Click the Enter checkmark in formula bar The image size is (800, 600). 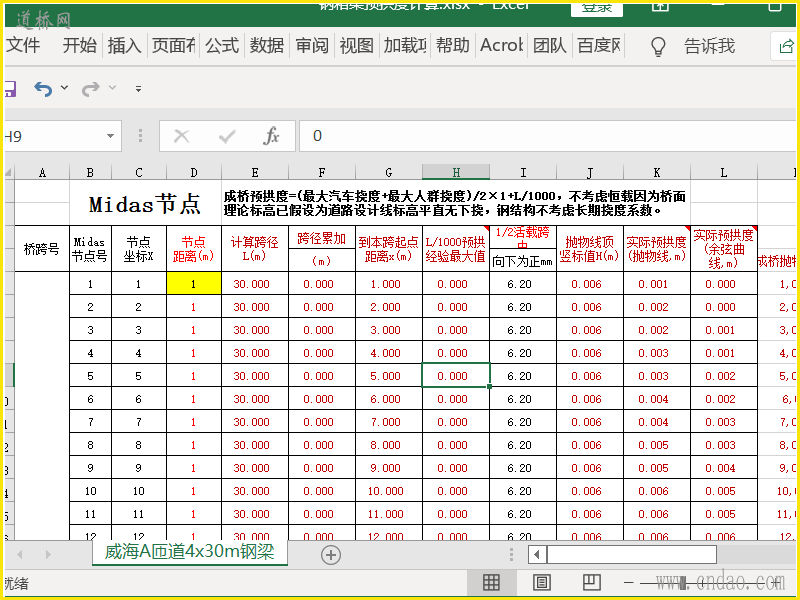click(227, 136)
